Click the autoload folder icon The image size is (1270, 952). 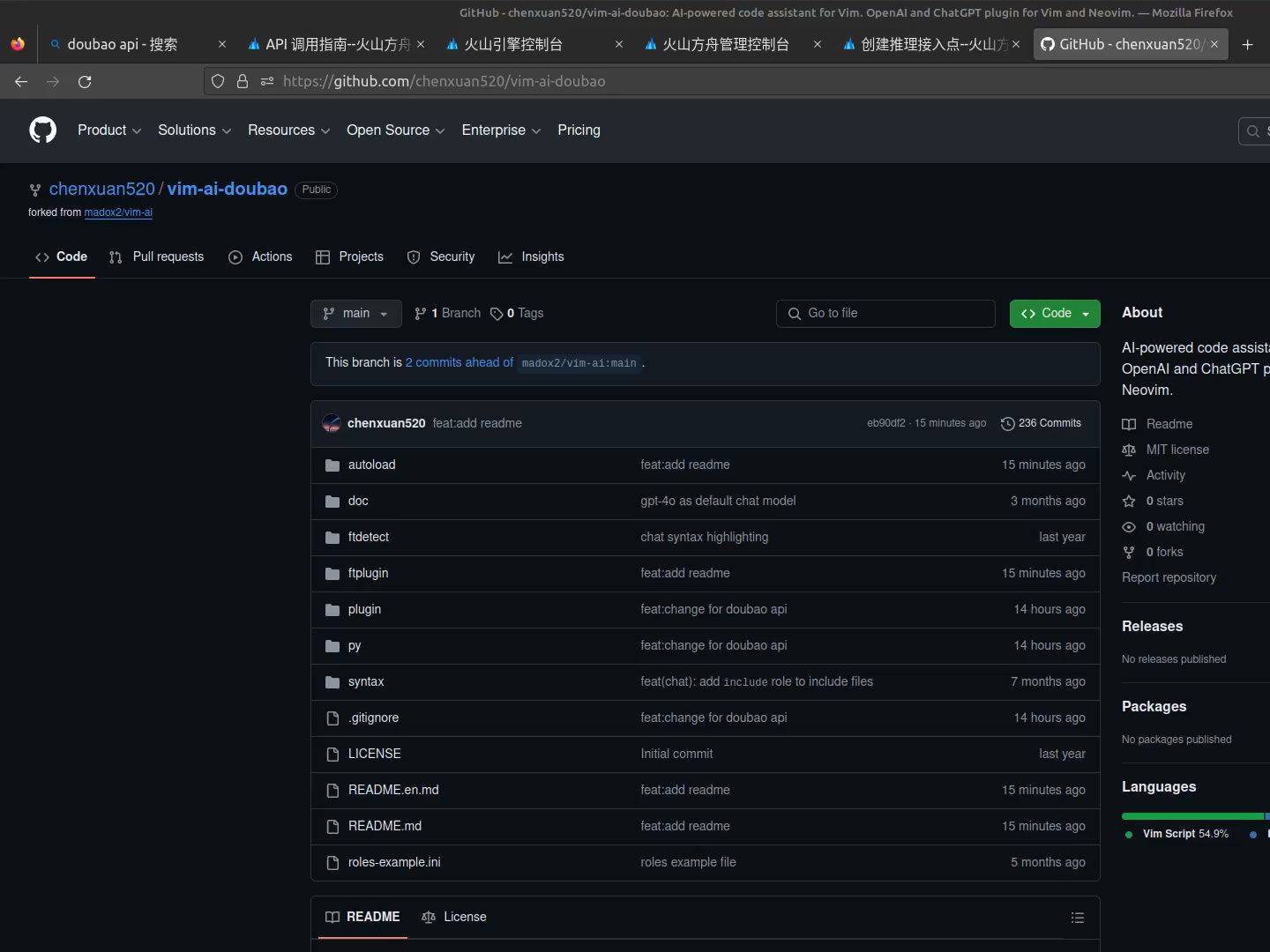pyautogui.click(x=332, y=465)
